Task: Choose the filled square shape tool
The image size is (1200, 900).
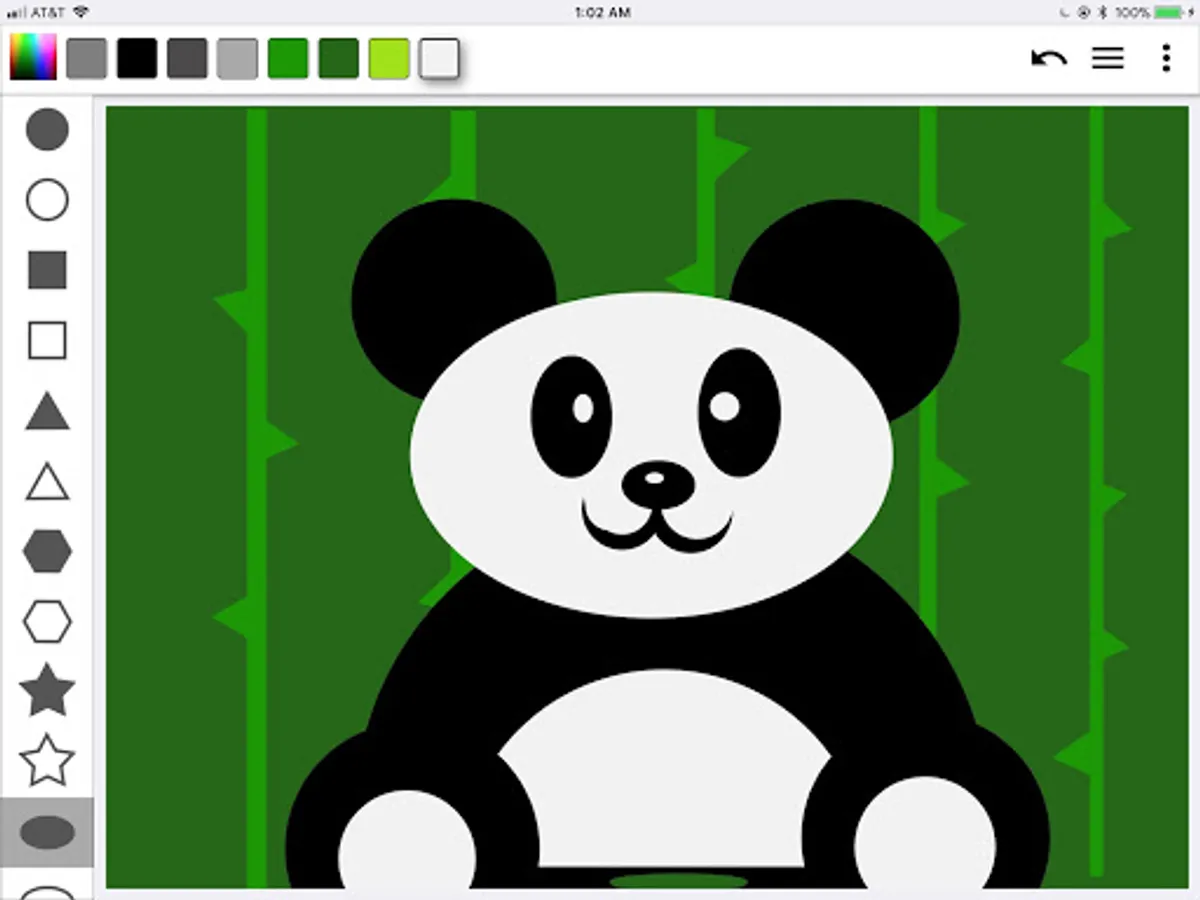Action: click(x=47, y=270)
